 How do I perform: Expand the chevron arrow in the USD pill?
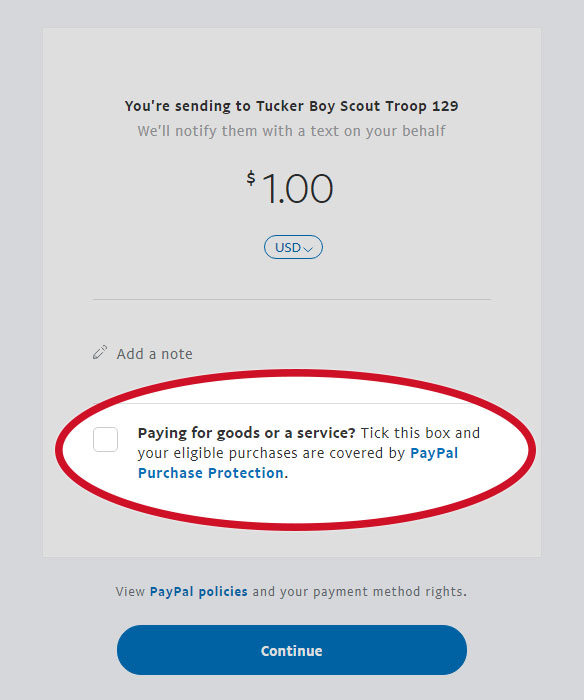tap(308, 249)
